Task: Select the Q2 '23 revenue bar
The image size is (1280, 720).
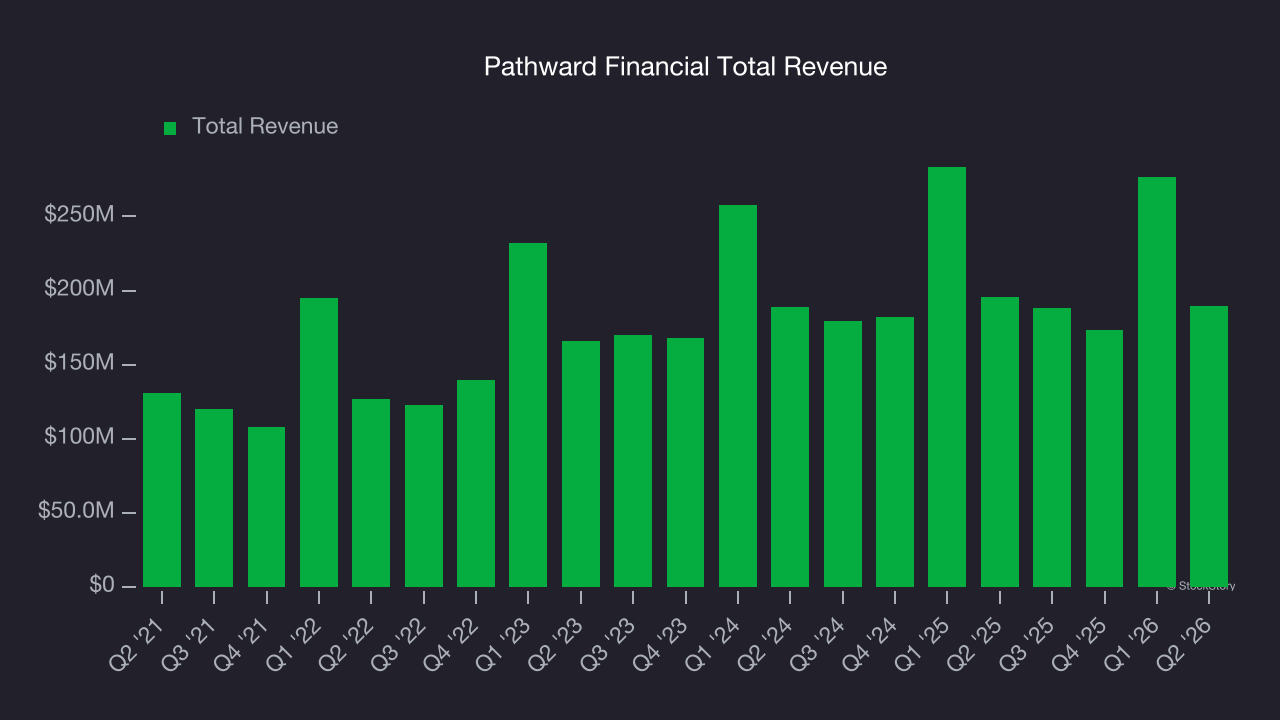Action: point(581,464)
